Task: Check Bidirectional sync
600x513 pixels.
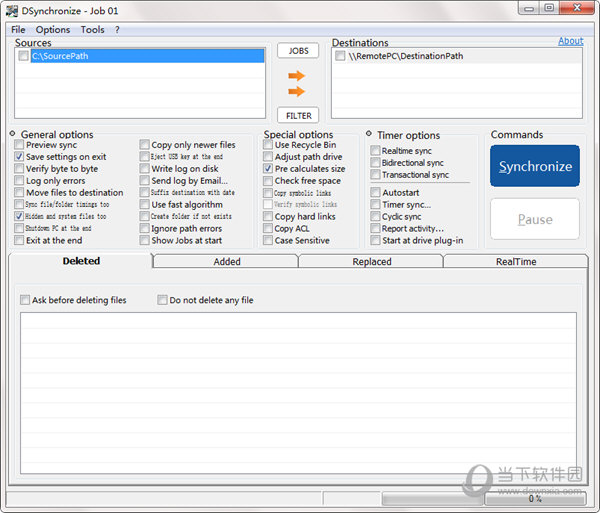Action: (x=375, y=163)
